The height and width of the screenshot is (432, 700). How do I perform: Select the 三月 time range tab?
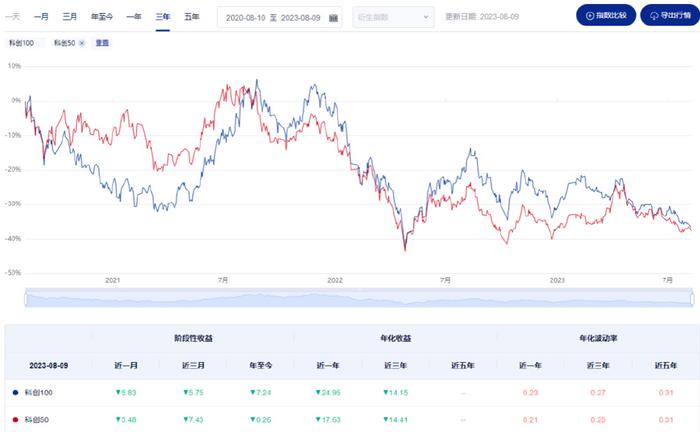(70, 17)
